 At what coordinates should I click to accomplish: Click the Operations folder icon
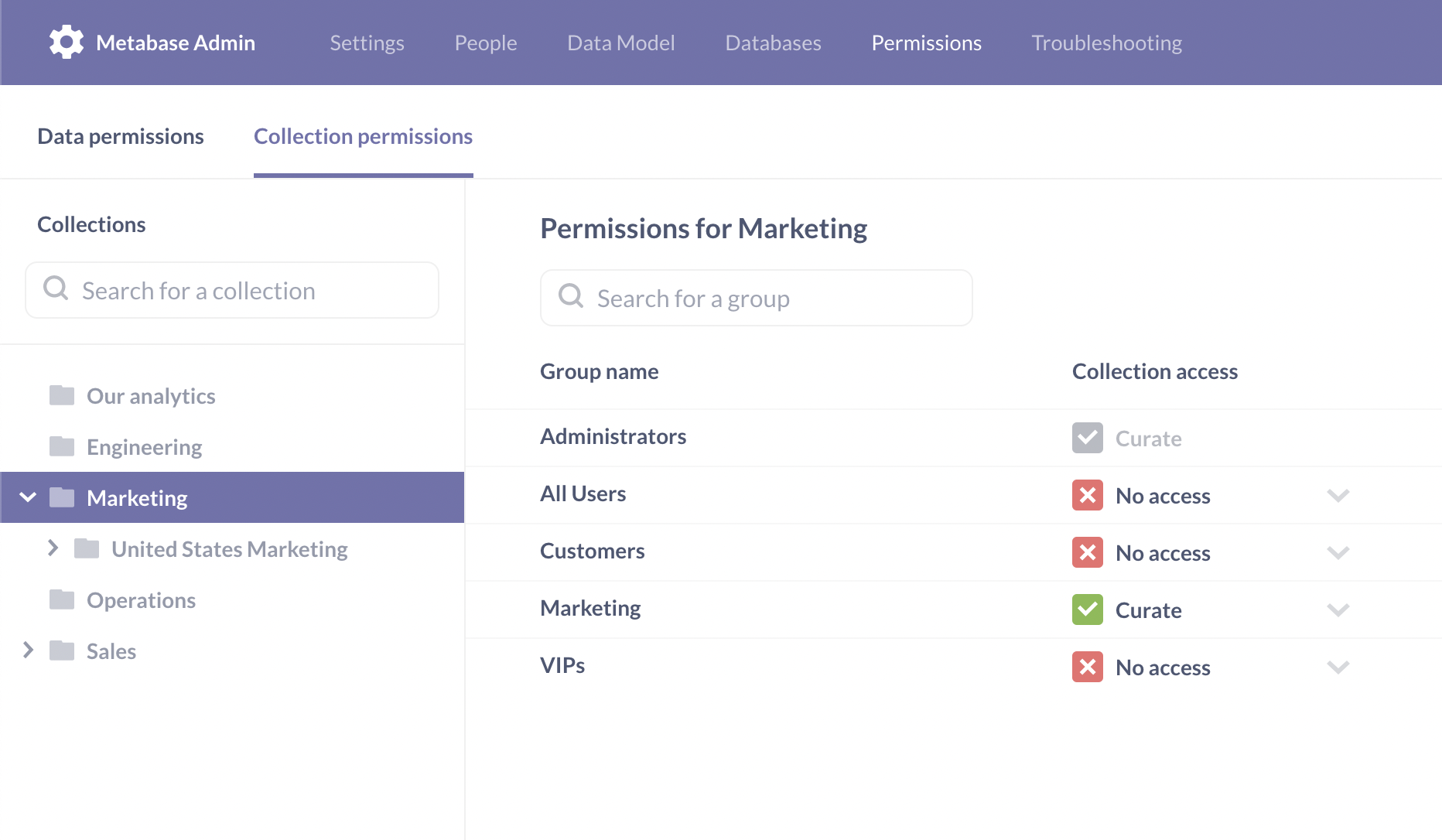(x=61, y=599)
